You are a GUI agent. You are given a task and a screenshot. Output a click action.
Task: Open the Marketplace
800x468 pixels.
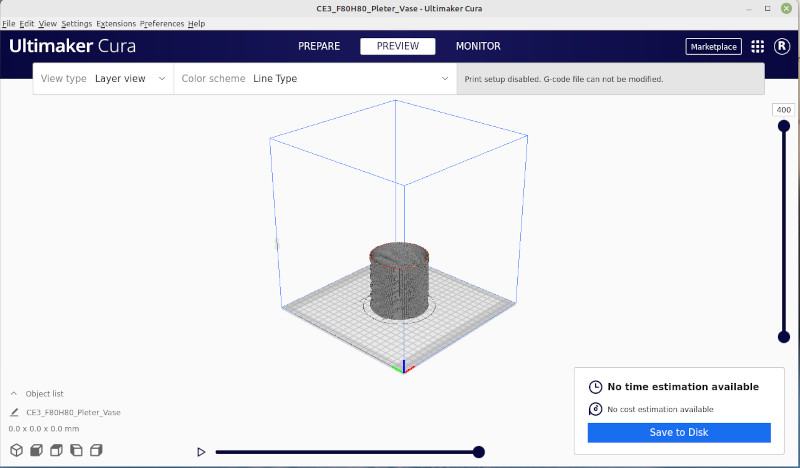coord(713,46)
